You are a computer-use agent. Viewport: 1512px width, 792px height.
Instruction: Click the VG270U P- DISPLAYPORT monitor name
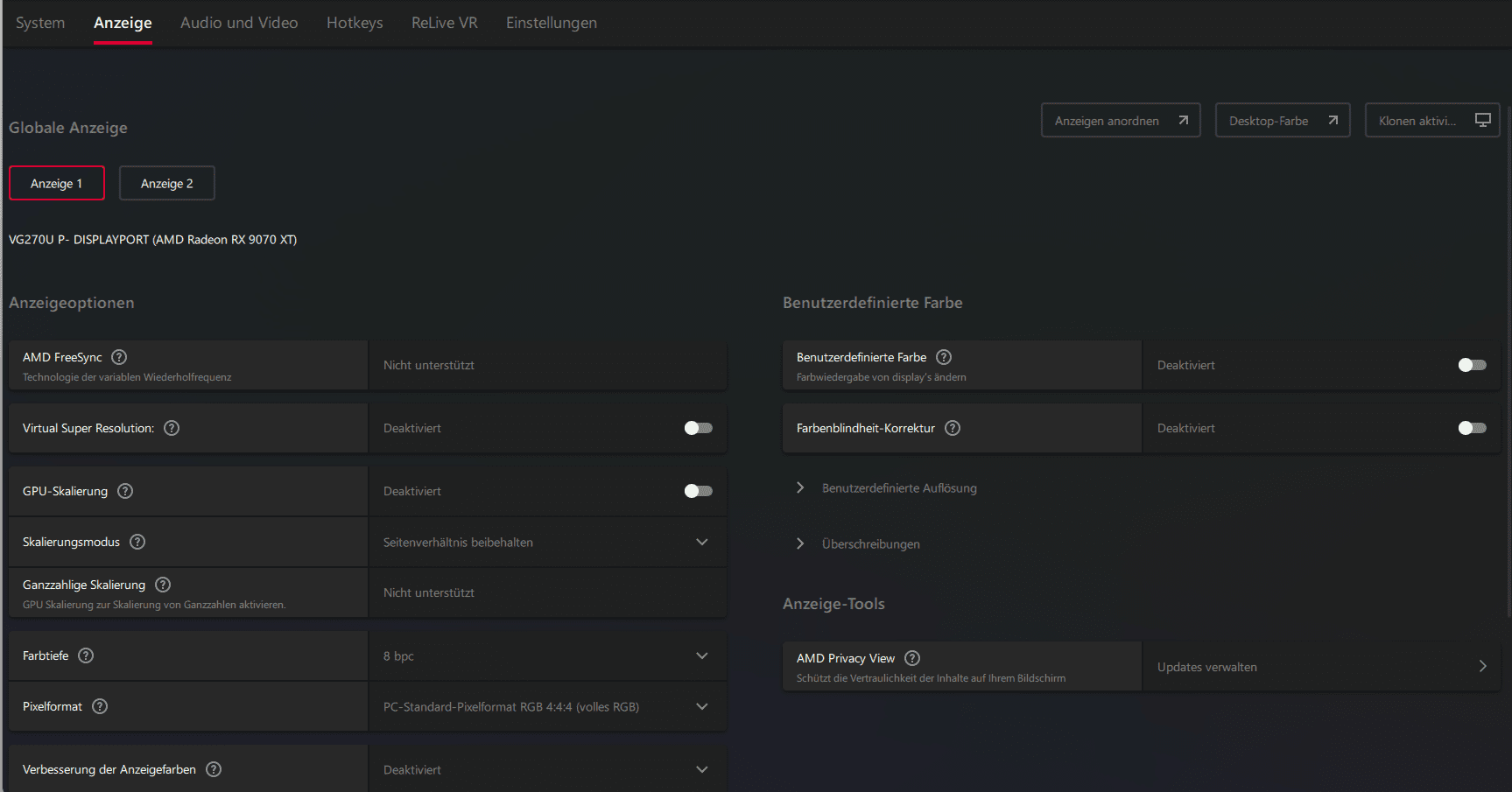[x=152, y=239]
